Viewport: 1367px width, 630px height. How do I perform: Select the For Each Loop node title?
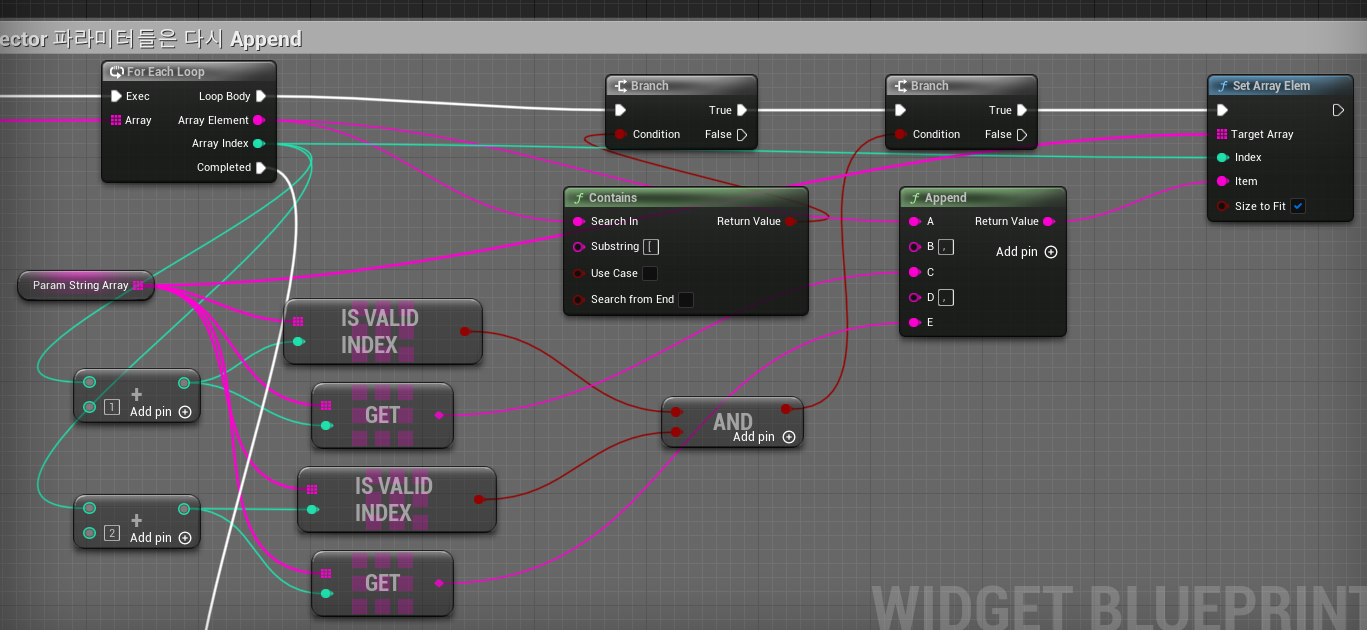(x=165, y=72)
